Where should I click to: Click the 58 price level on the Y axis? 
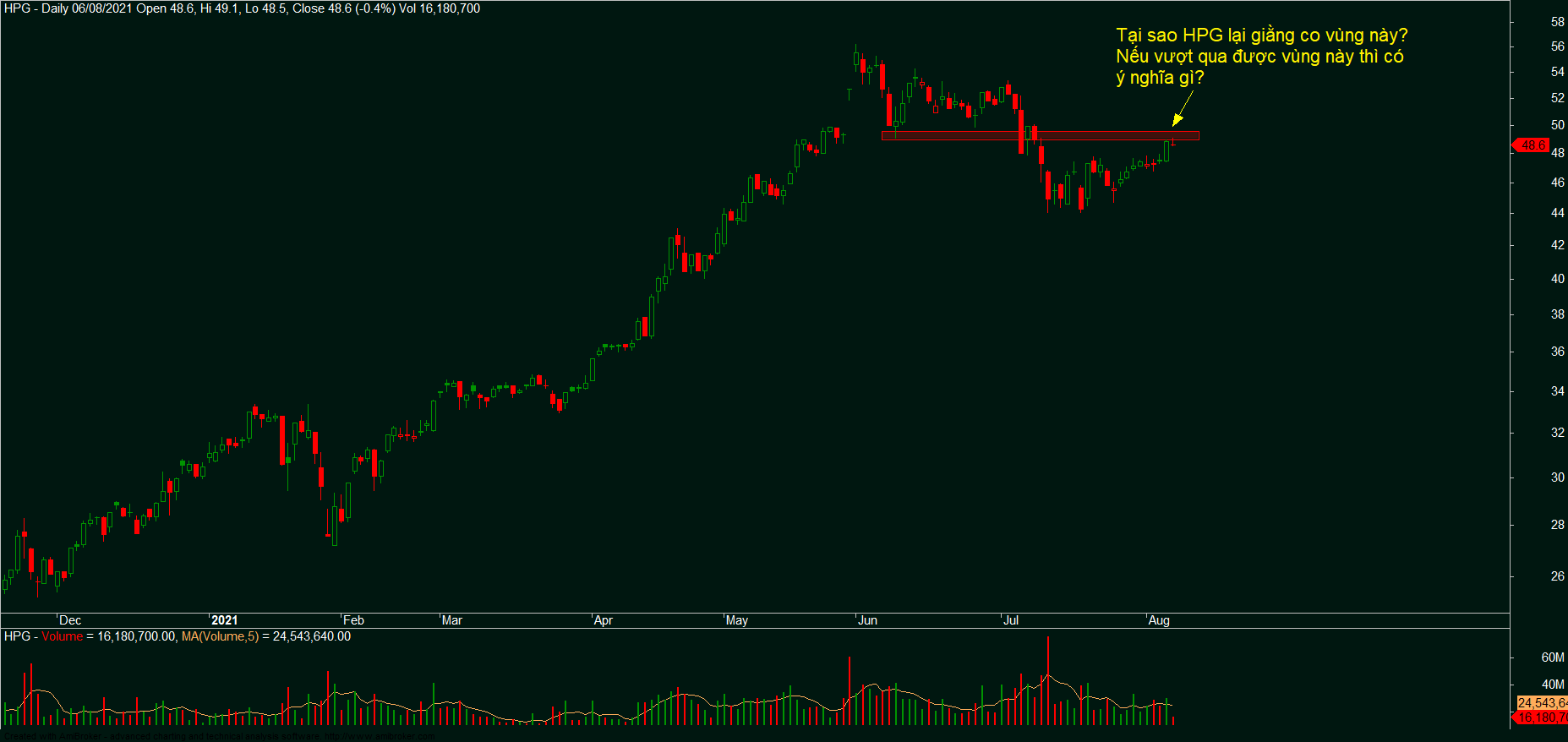click(1557, 22)
